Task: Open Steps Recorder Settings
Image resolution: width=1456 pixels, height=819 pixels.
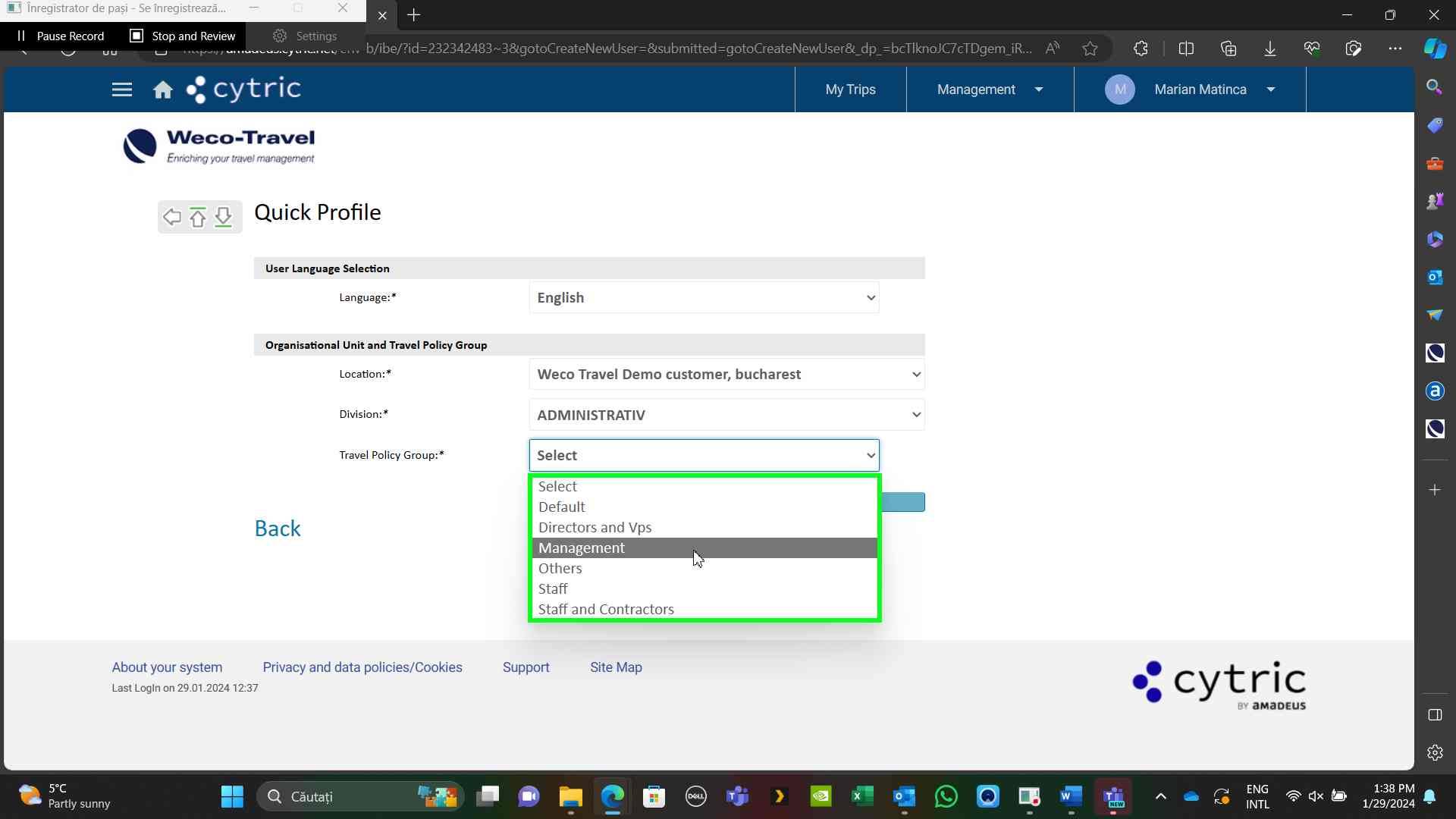Action: 305,36
